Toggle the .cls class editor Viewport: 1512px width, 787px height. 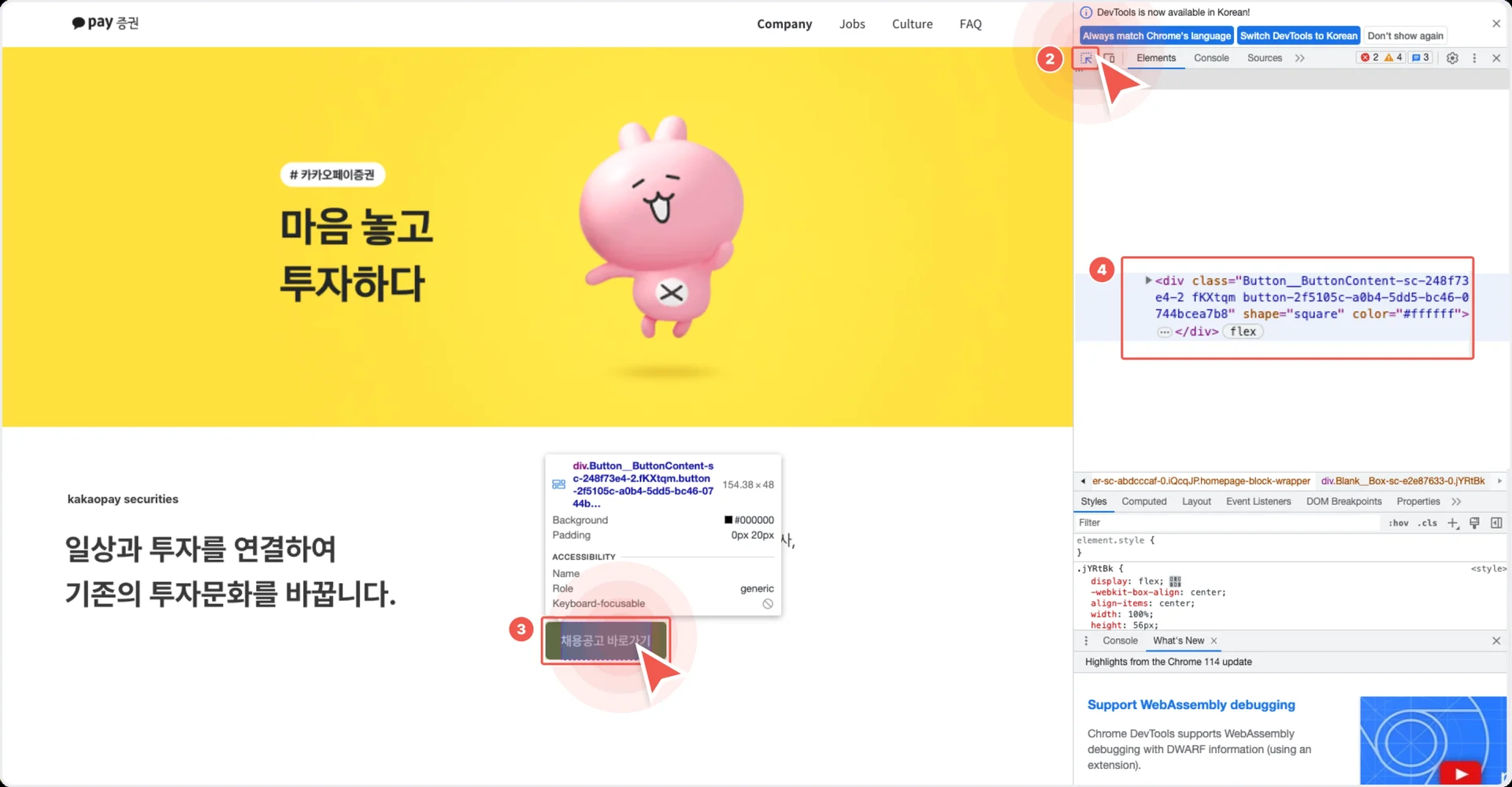(x=1428, y=523)
